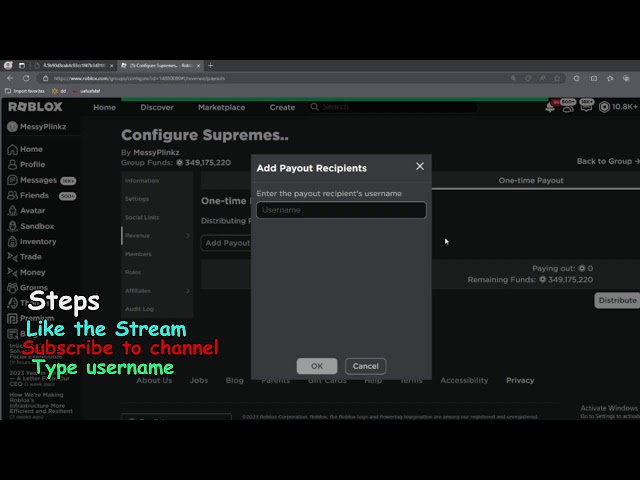Image resolution: width=640 pixels, height=480 pixels.
Task: Click the Robux balance icon 10.8K+
Action: click(604, 107)
